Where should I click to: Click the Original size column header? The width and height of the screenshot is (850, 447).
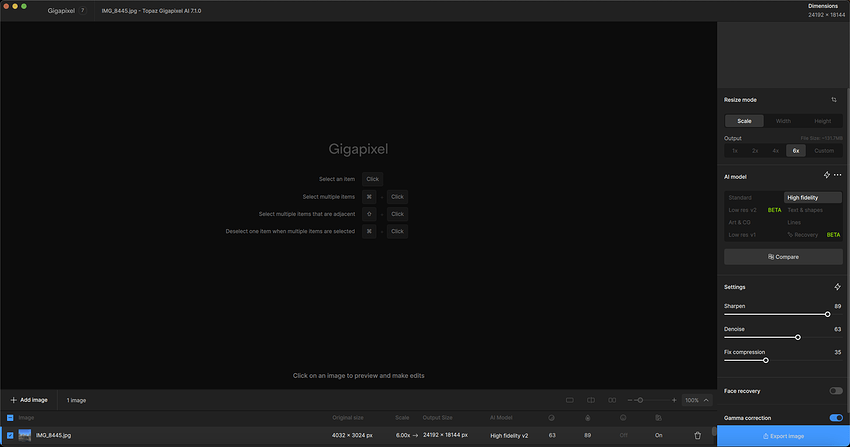[x=348, y=418]
